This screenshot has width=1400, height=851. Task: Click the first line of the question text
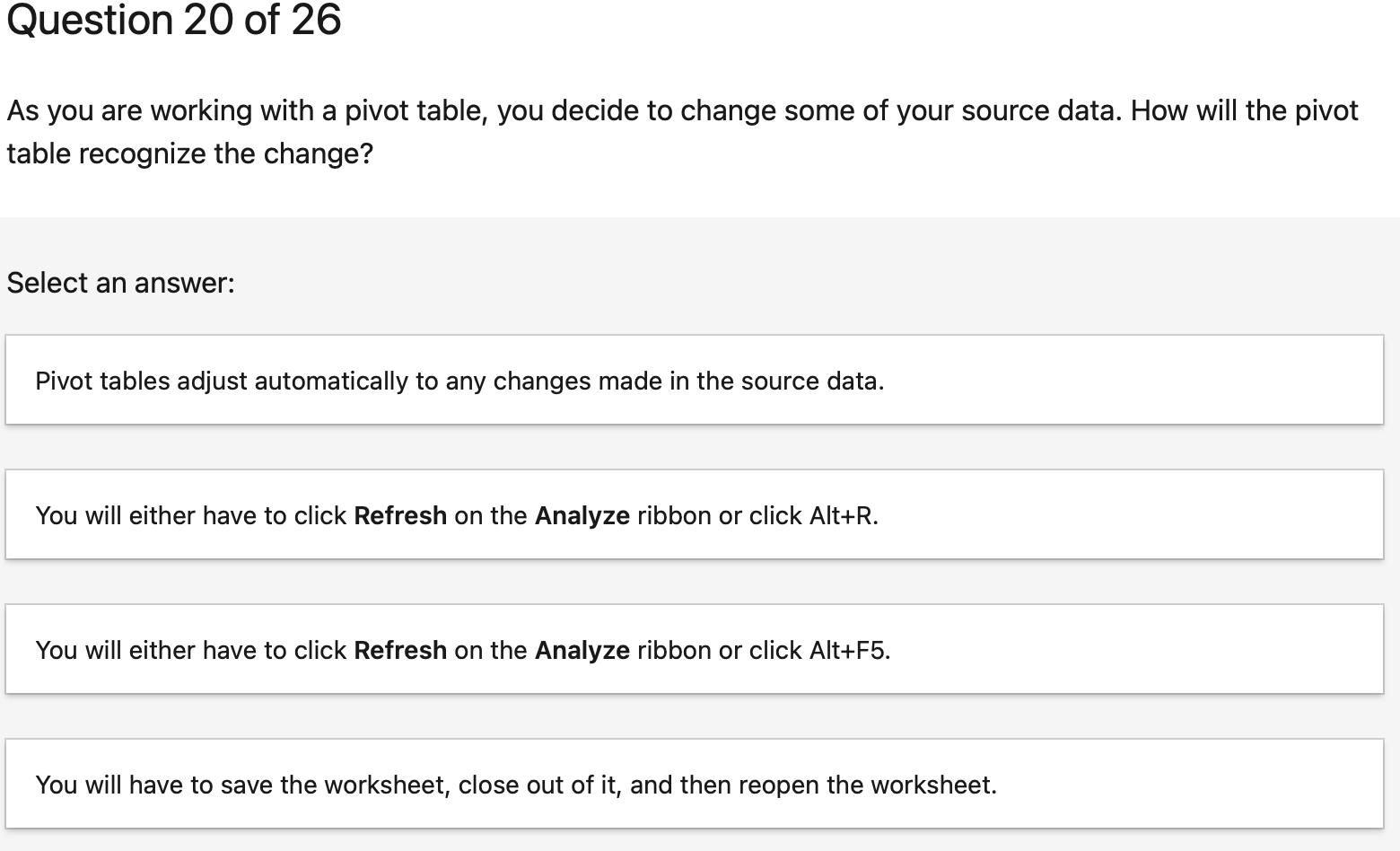[x=682, y=110]
